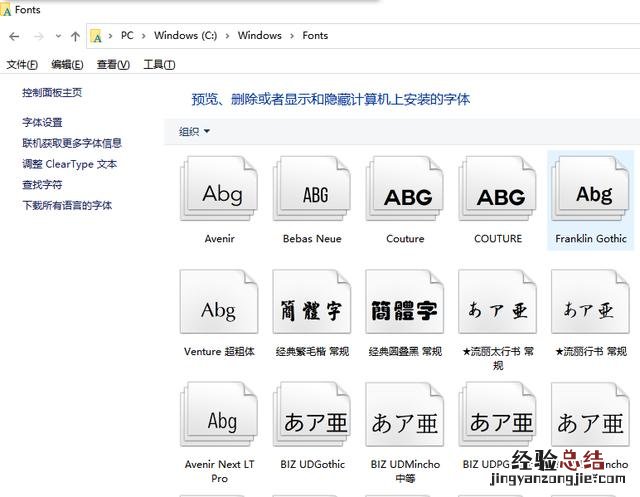640x497 pixels.
Task: Open 调整 ClearType 文本 link
Action: click(69, 164)
